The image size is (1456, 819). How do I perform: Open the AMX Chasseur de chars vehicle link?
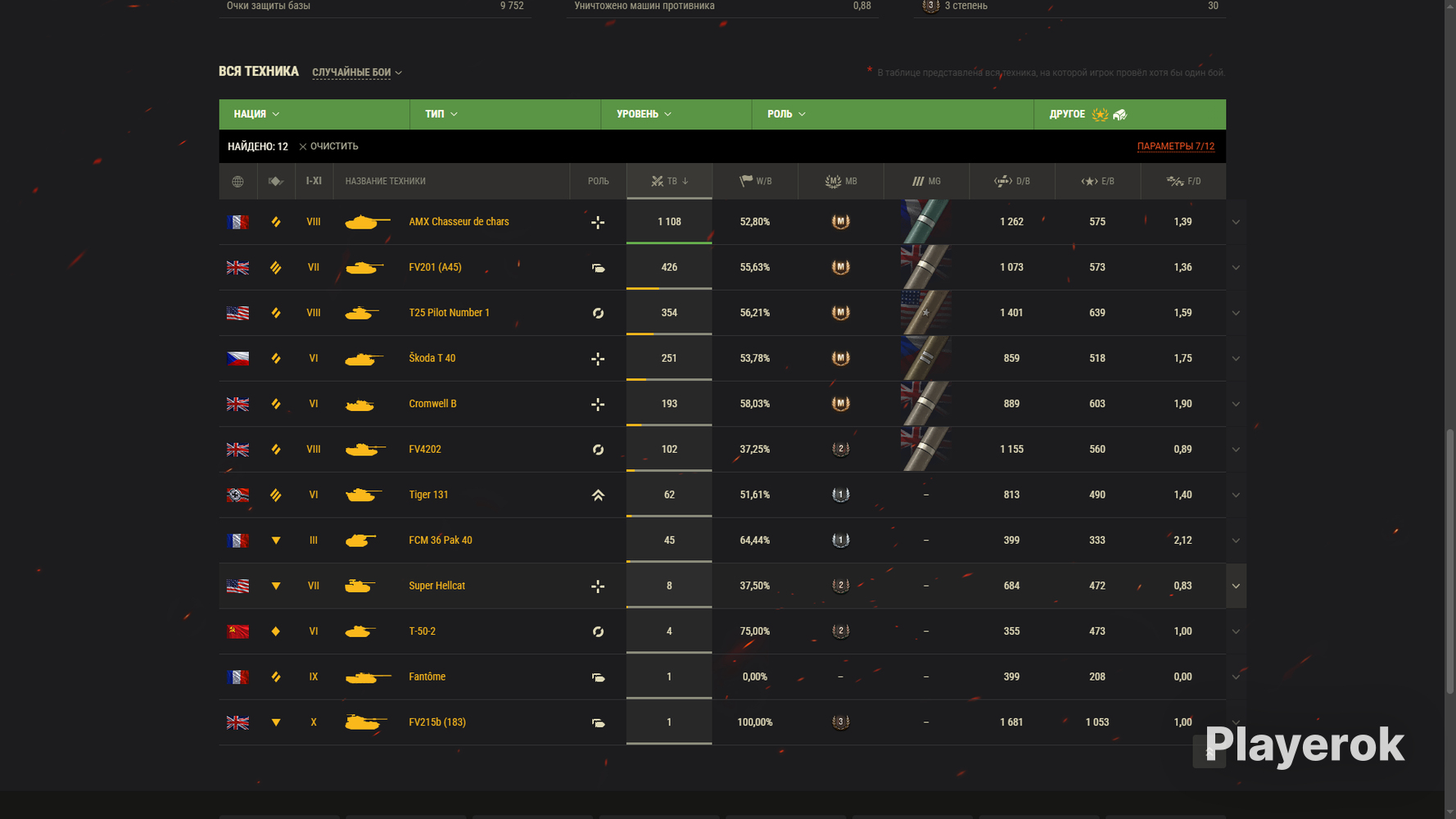[x=459, y=222]
